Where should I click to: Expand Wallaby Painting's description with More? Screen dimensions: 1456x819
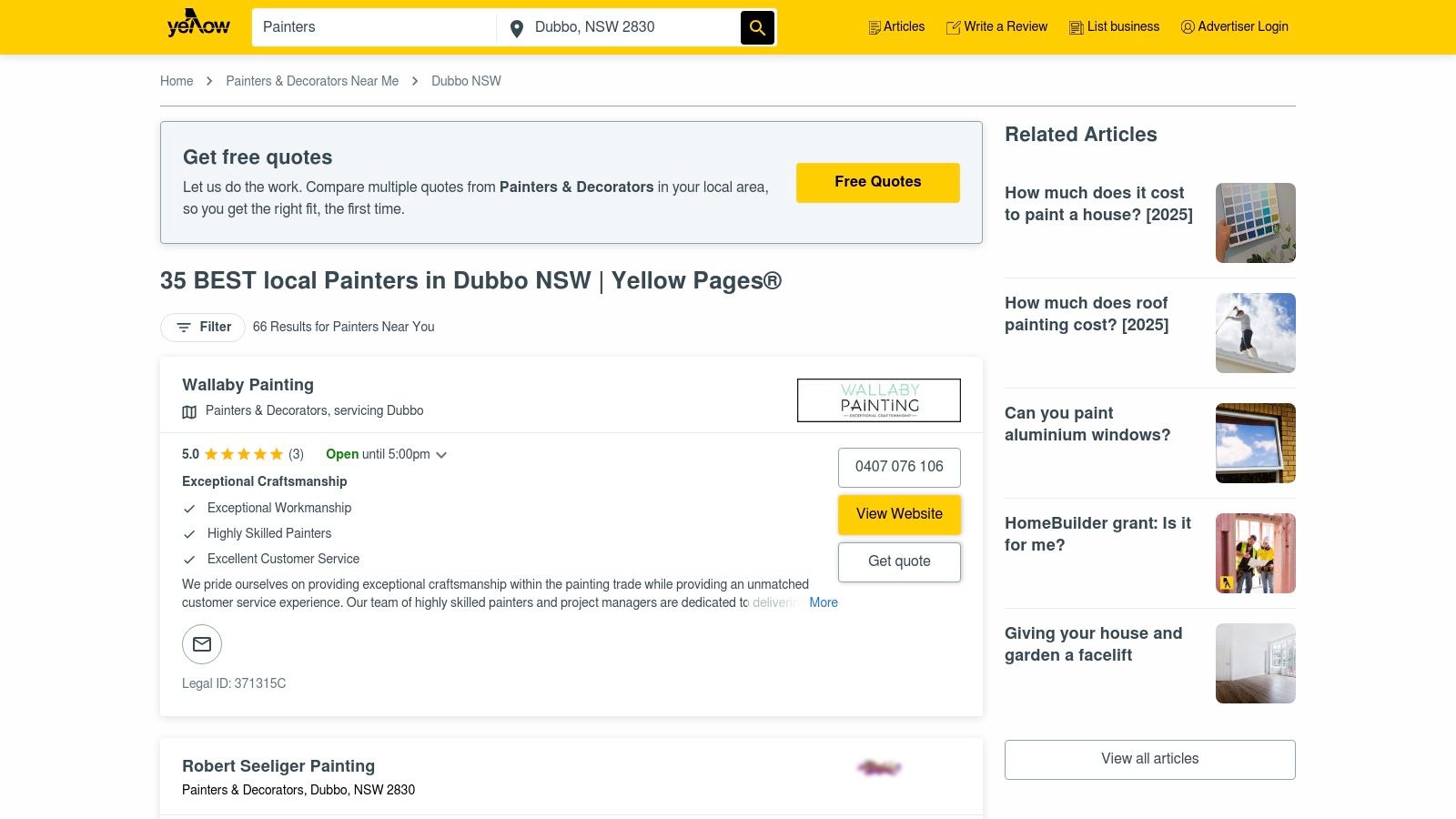824,602
